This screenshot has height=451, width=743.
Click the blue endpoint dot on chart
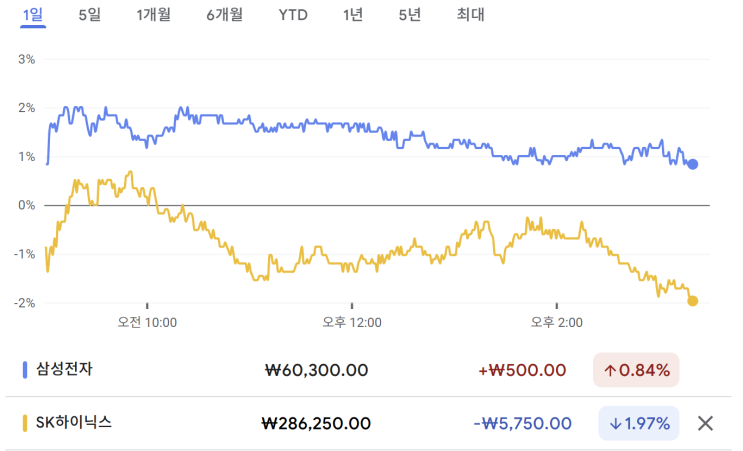click(693, 164)
